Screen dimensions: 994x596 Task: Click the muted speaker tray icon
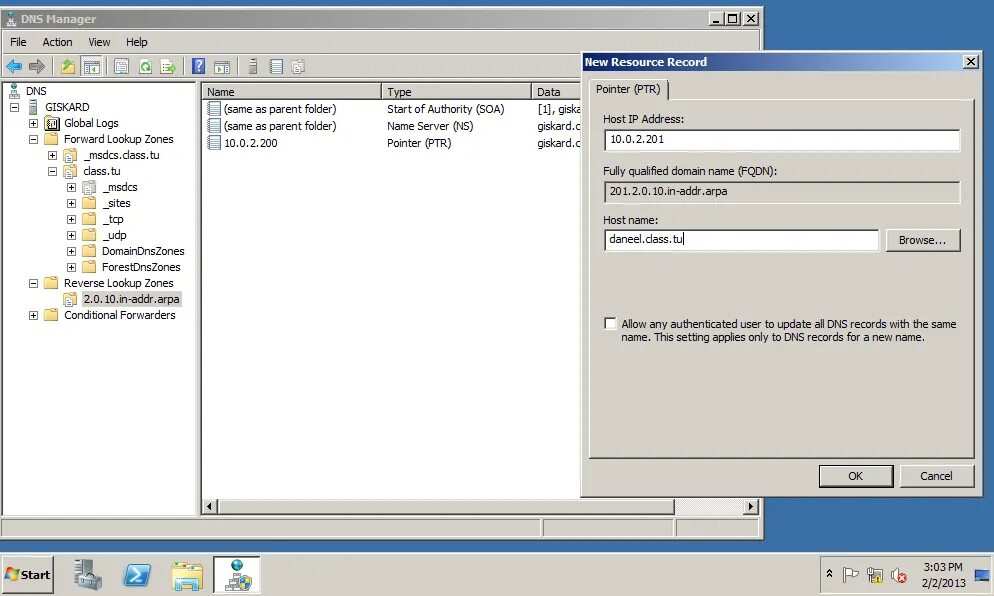click(898, 574)
